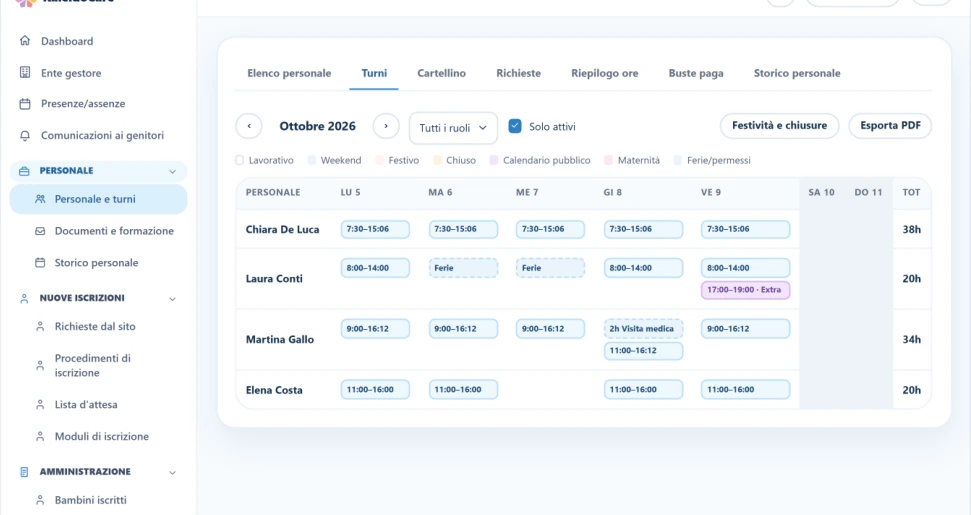
Task: Collapse the PERSONALE sidebar section
Action: coord(172,171)
